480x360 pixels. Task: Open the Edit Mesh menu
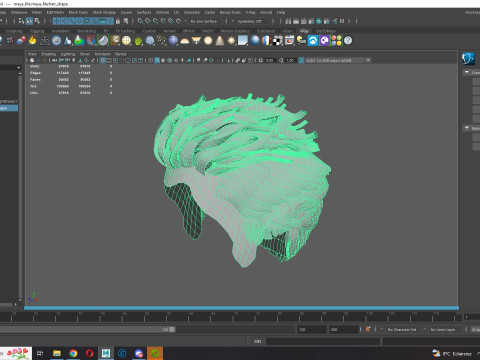55,12
